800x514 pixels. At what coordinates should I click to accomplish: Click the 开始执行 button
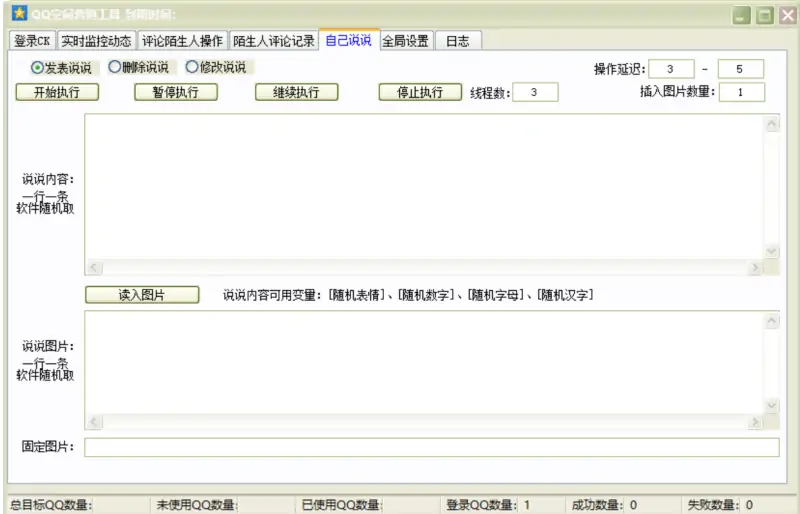57,92
